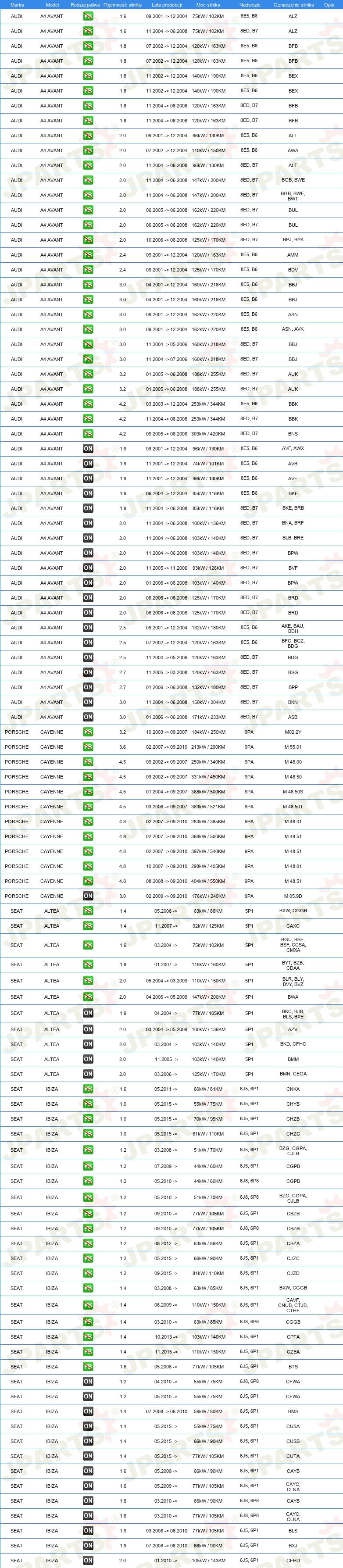Select the production date '10.2003 -> 09.2007'
The height and width of the screenshot is (1568, 343).
(x=166, y=732)
